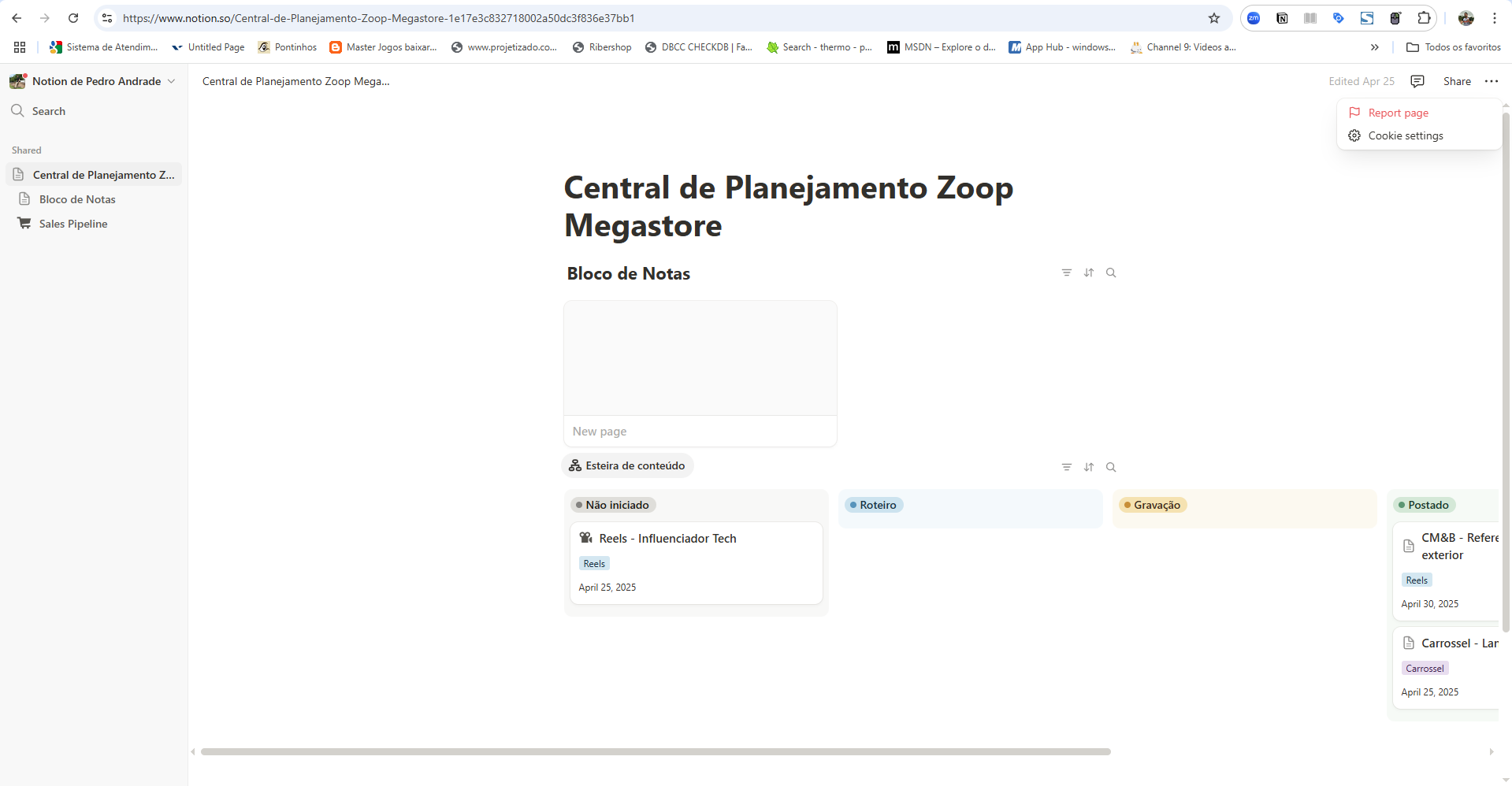Click the Shared section label in sidebar
The height and width of the screenshot is (786, 1512).
pos(27,150)
